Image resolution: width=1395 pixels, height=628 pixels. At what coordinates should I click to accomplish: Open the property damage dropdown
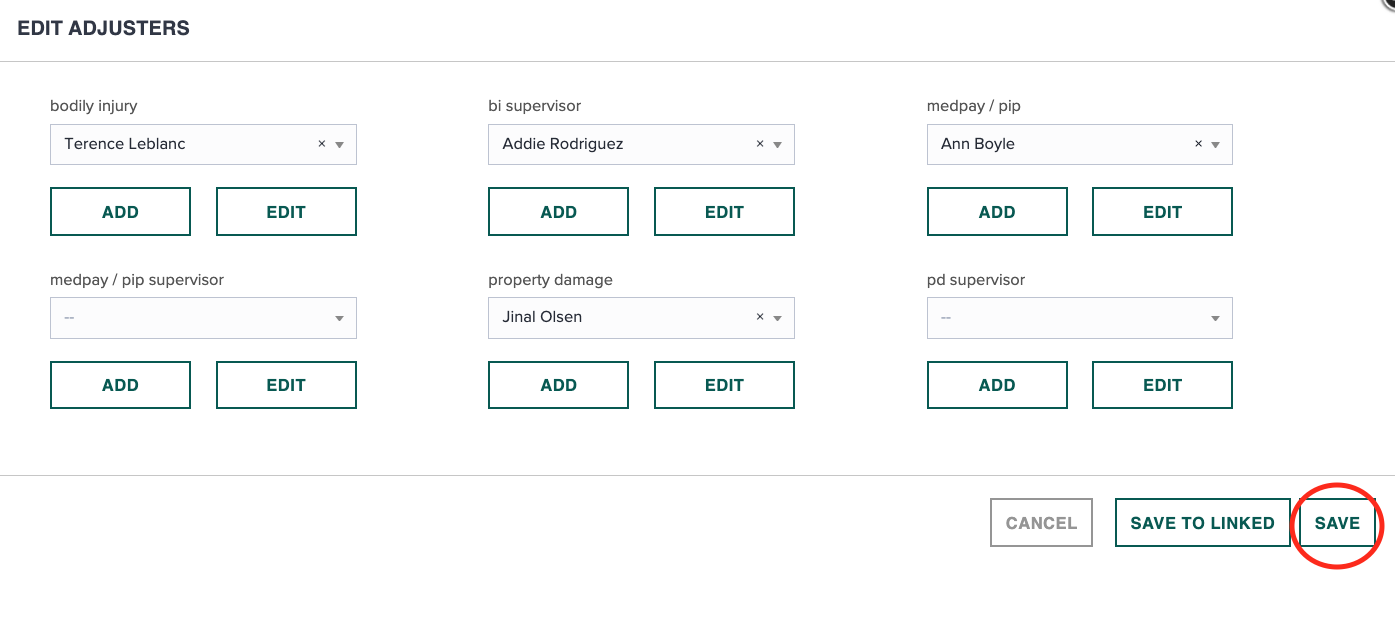click(x=779, y=317)
